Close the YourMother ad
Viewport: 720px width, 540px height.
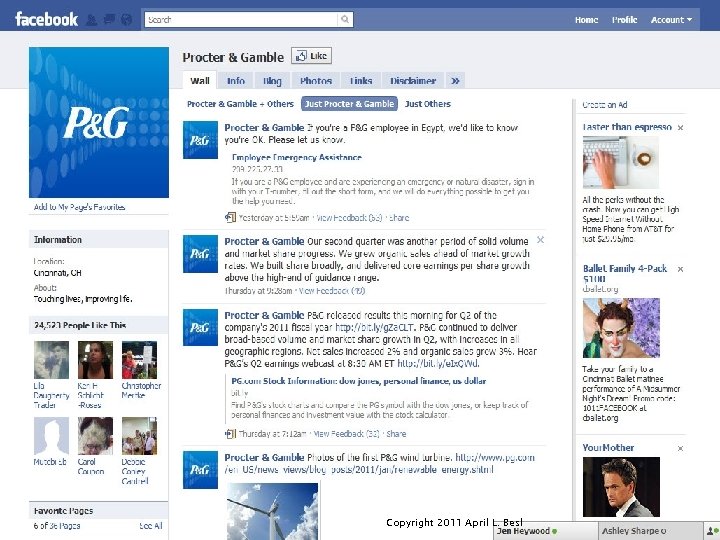coord(681,448)
